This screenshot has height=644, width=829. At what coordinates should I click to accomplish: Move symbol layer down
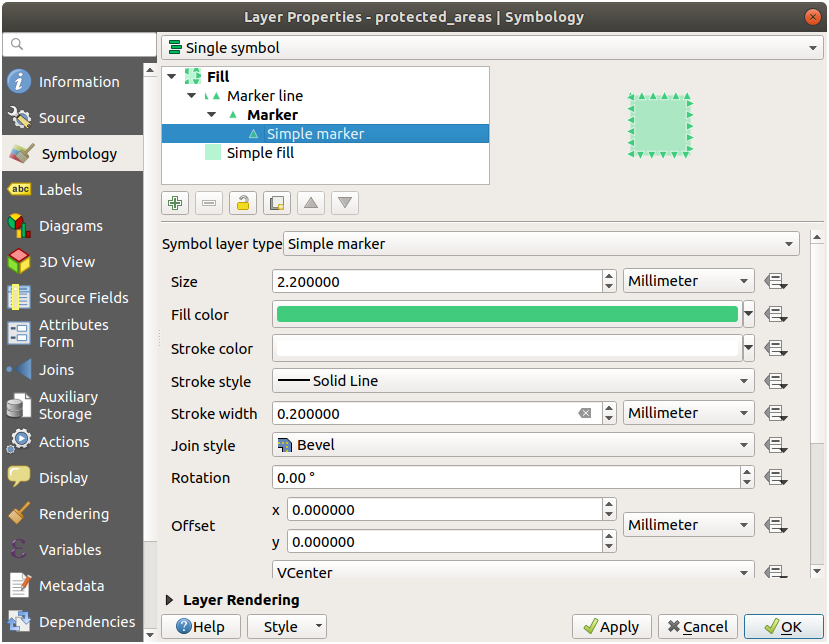pos(345,203)
